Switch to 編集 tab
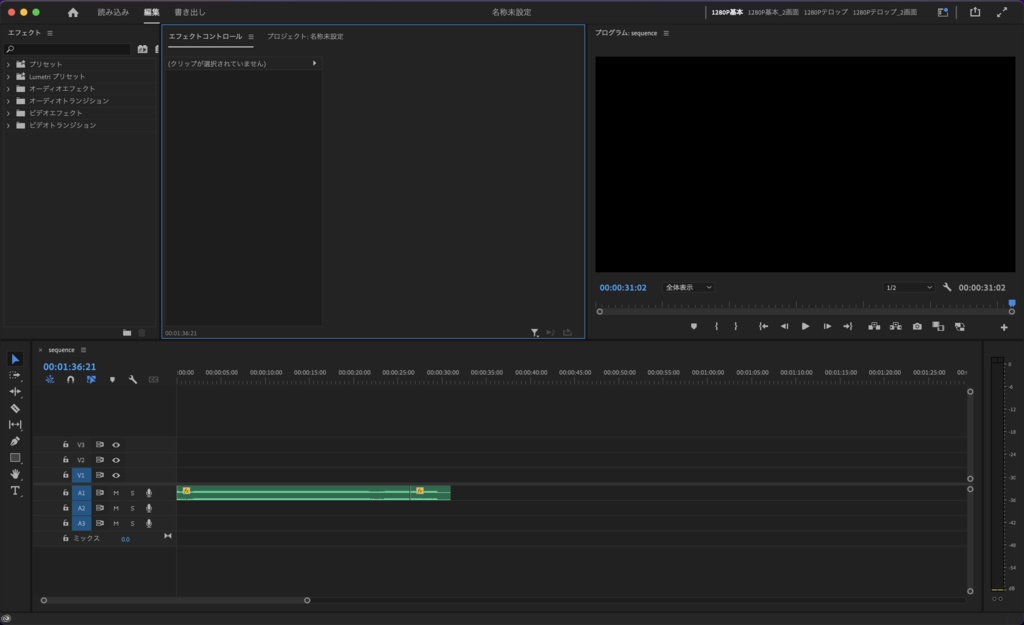The image size is (1024, 625). (152, 12)
